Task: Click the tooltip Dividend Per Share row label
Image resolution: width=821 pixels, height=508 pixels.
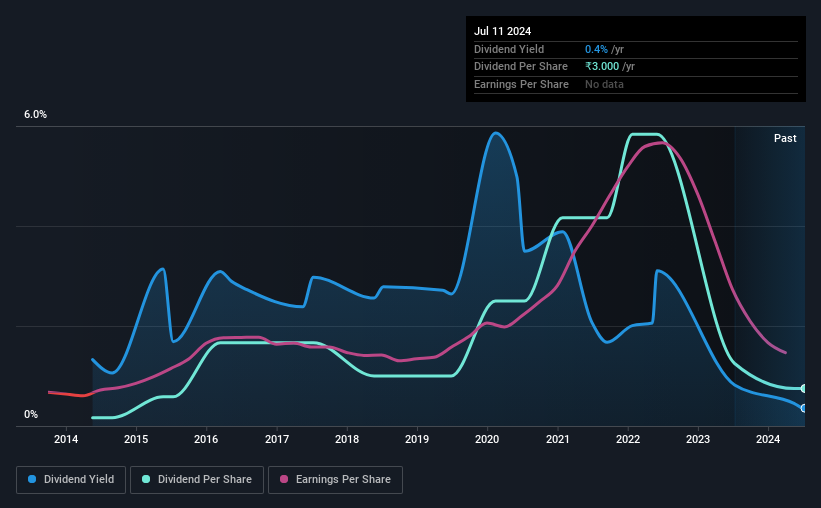Action: (520, 67)
